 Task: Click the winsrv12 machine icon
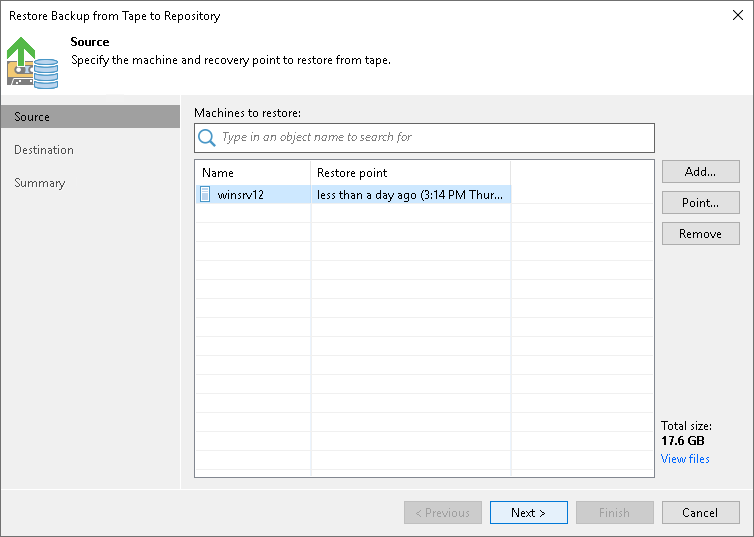coord(205,194)
